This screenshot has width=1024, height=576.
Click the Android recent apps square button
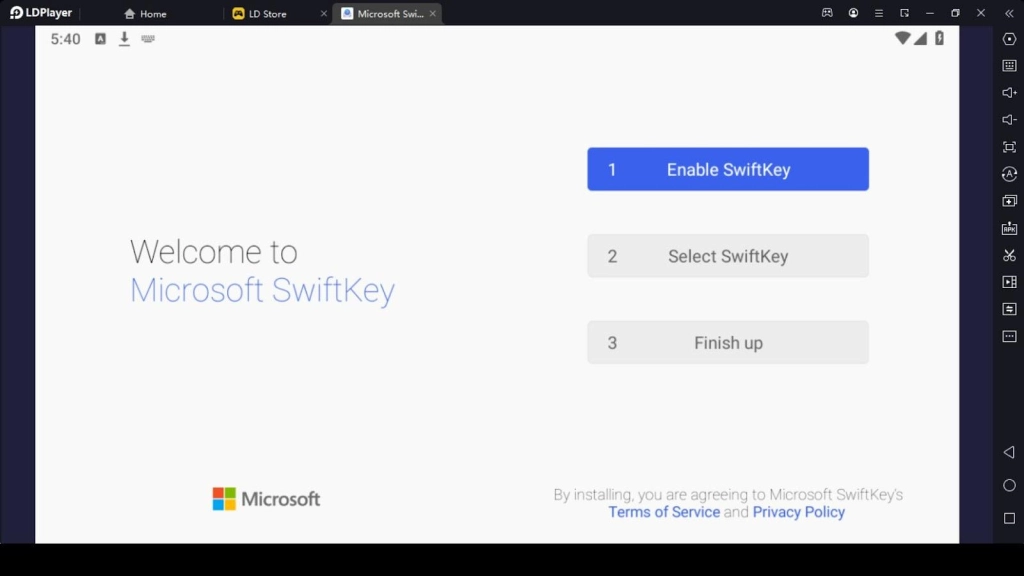coord(1009,519)
